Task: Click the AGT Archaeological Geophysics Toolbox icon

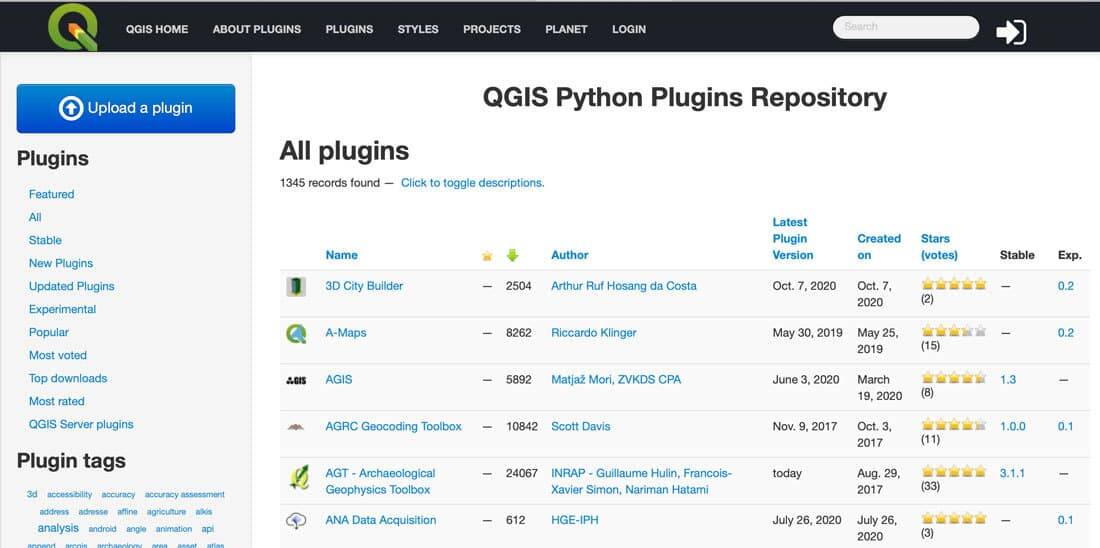Action: pyautogui.click(x=298, y=477)
